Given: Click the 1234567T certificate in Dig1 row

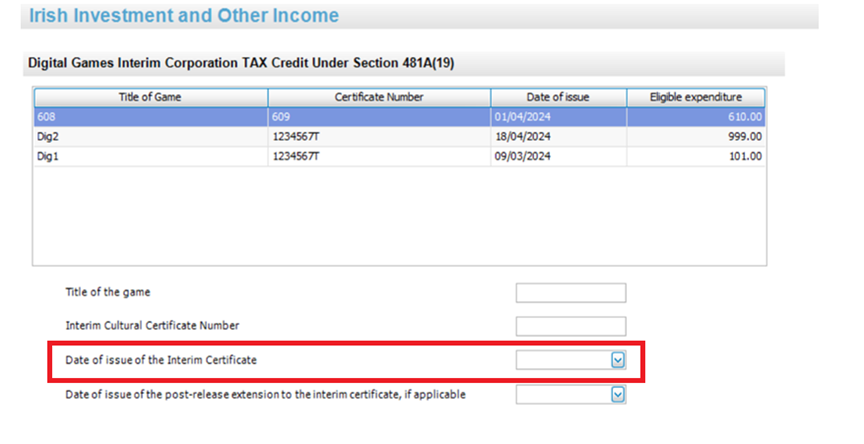Looking at the screenshot, I should click(379, 156).
